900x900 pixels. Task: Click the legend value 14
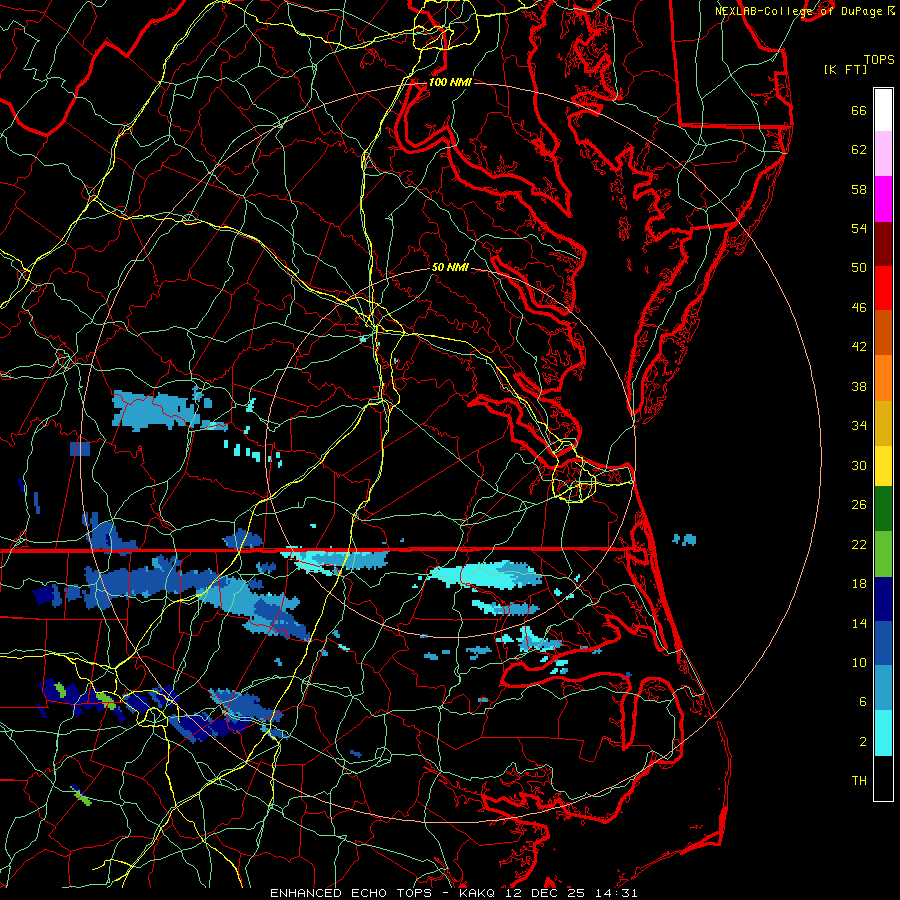(859, 623)
